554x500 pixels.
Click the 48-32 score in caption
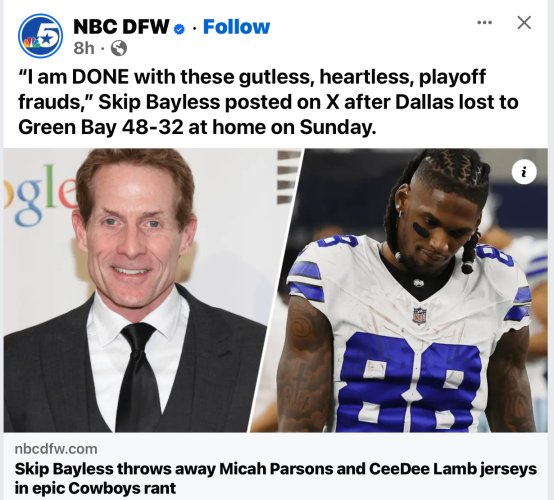point(152,127)
